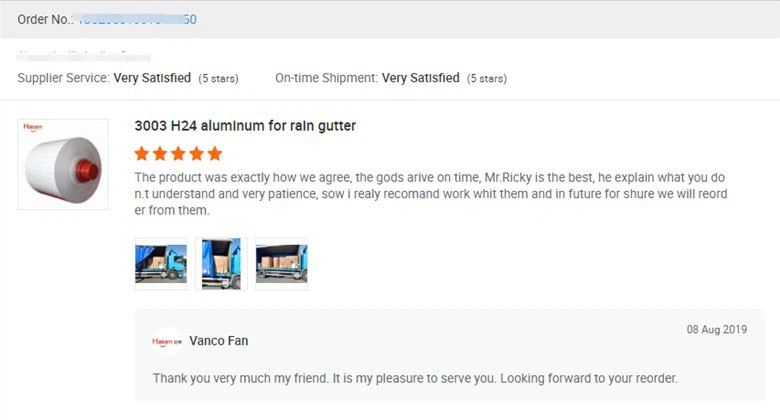Screen dimensions: 780x420
Task: Click the Supplier Service Very Satisfied rating
Action: (x=150, y=78)
